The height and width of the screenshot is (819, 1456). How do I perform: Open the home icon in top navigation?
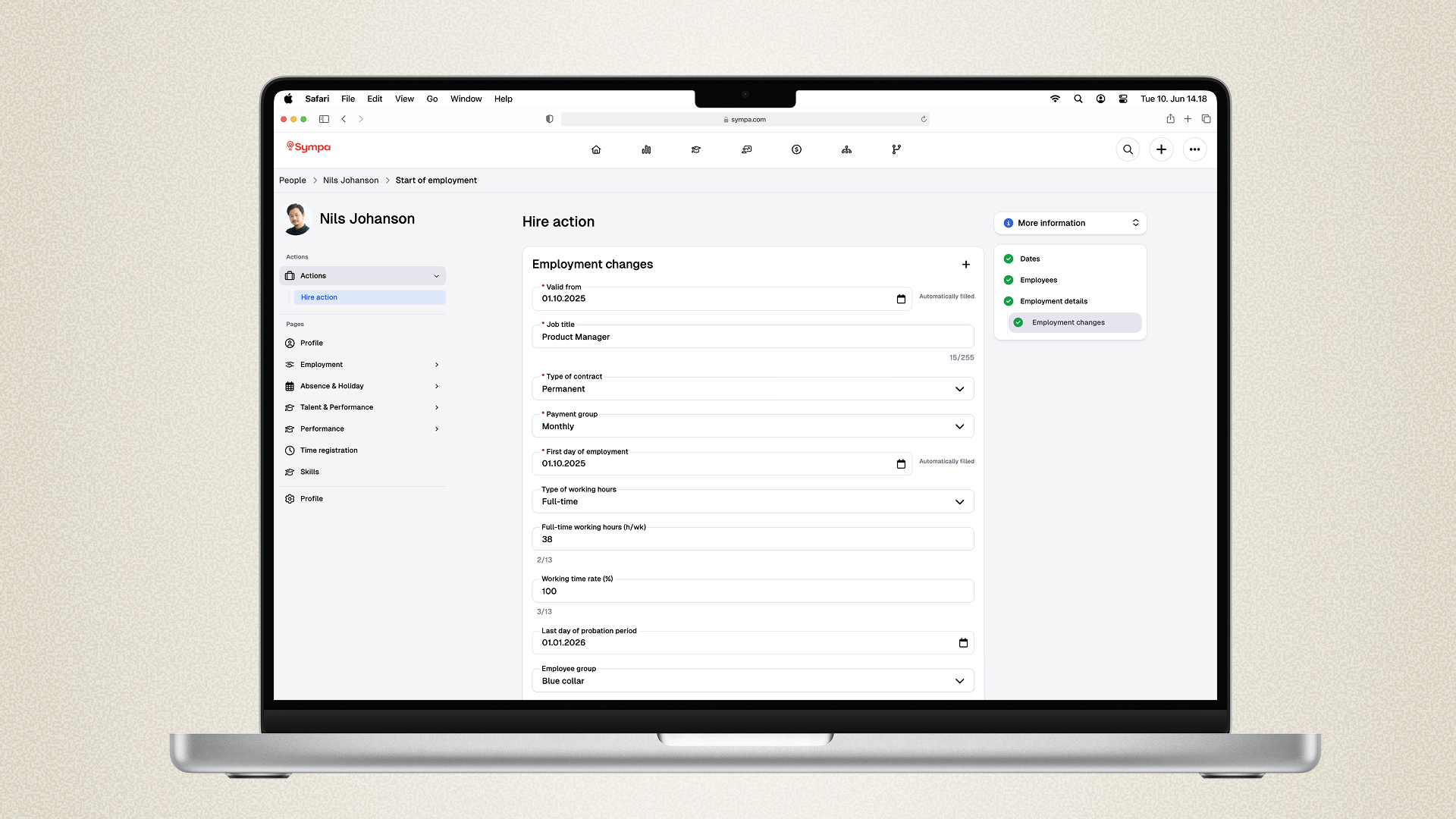coord(596,149)
